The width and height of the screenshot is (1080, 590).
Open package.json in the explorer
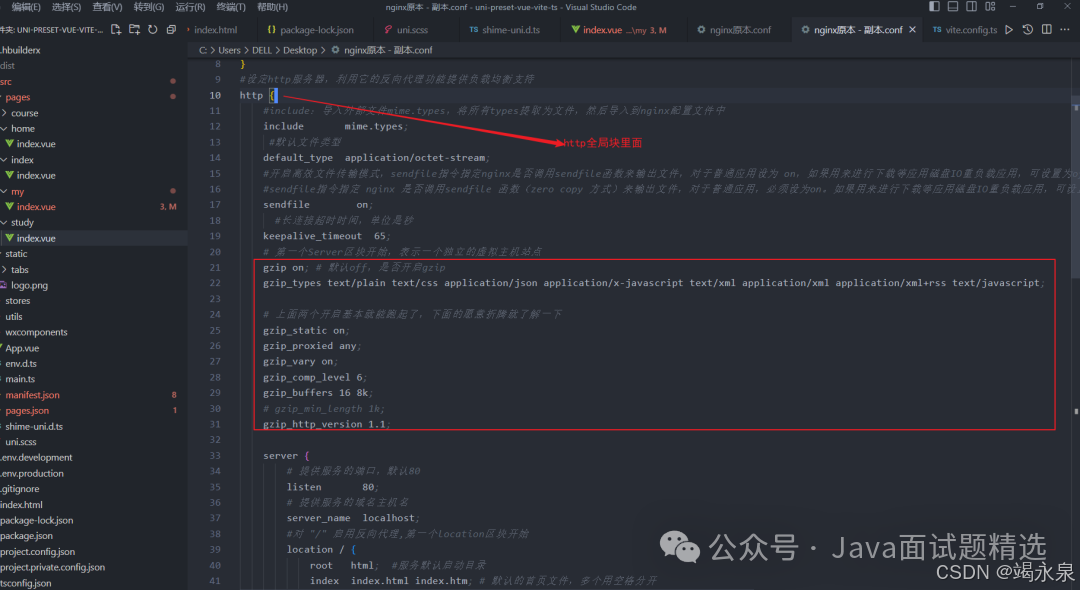[x=26, y=536]
